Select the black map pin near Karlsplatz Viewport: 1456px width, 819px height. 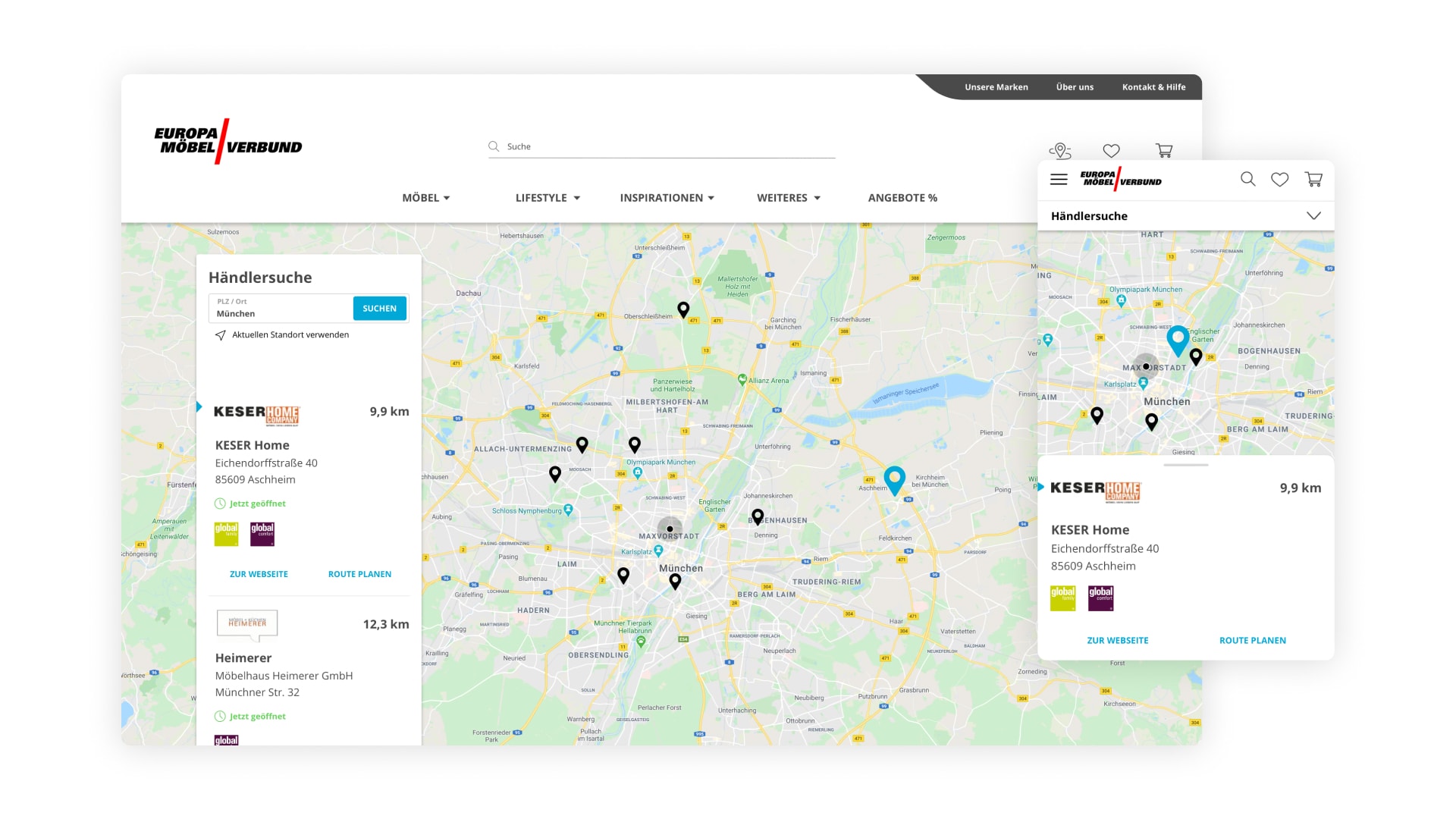[623, 576]
